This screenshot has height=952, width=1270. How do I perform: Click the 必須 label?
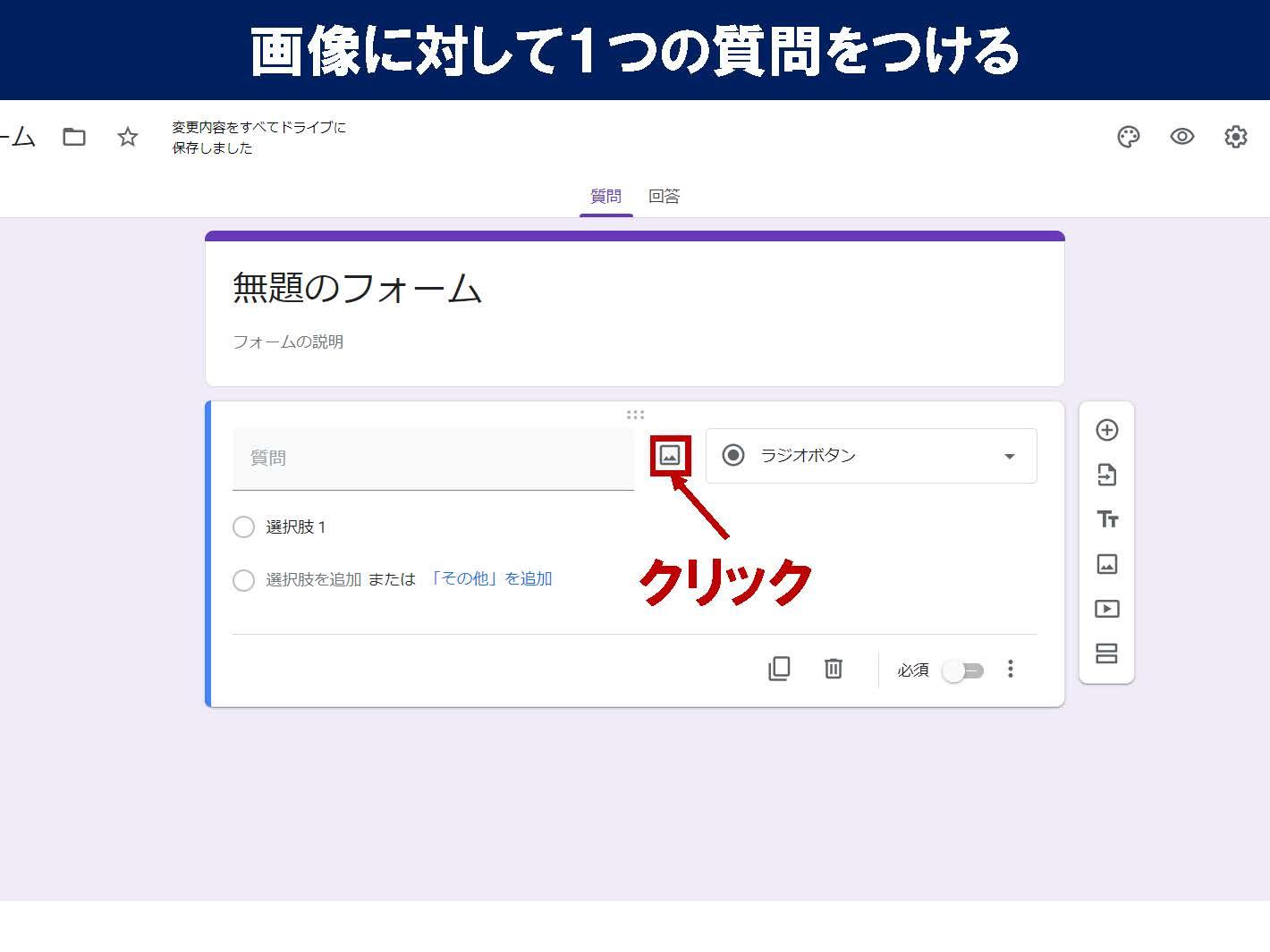click(x=913, y=670)
